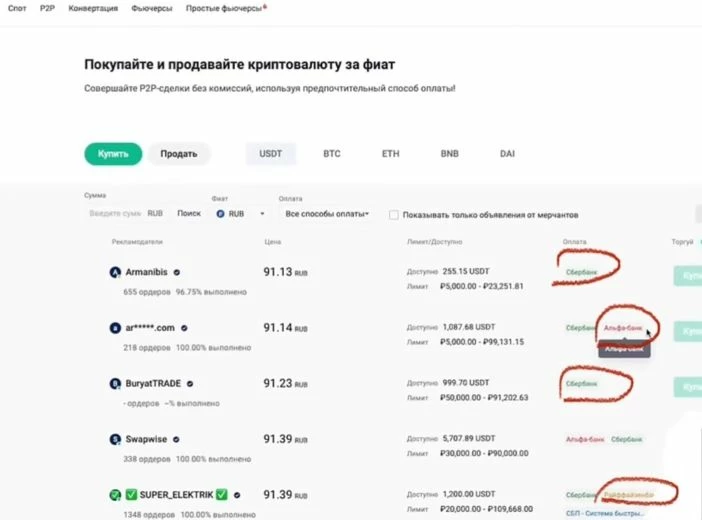Click available amount 255.15 USDT
Image resolution: width=702 pixels, height=520 pixels.
click(x=466, y=271)
